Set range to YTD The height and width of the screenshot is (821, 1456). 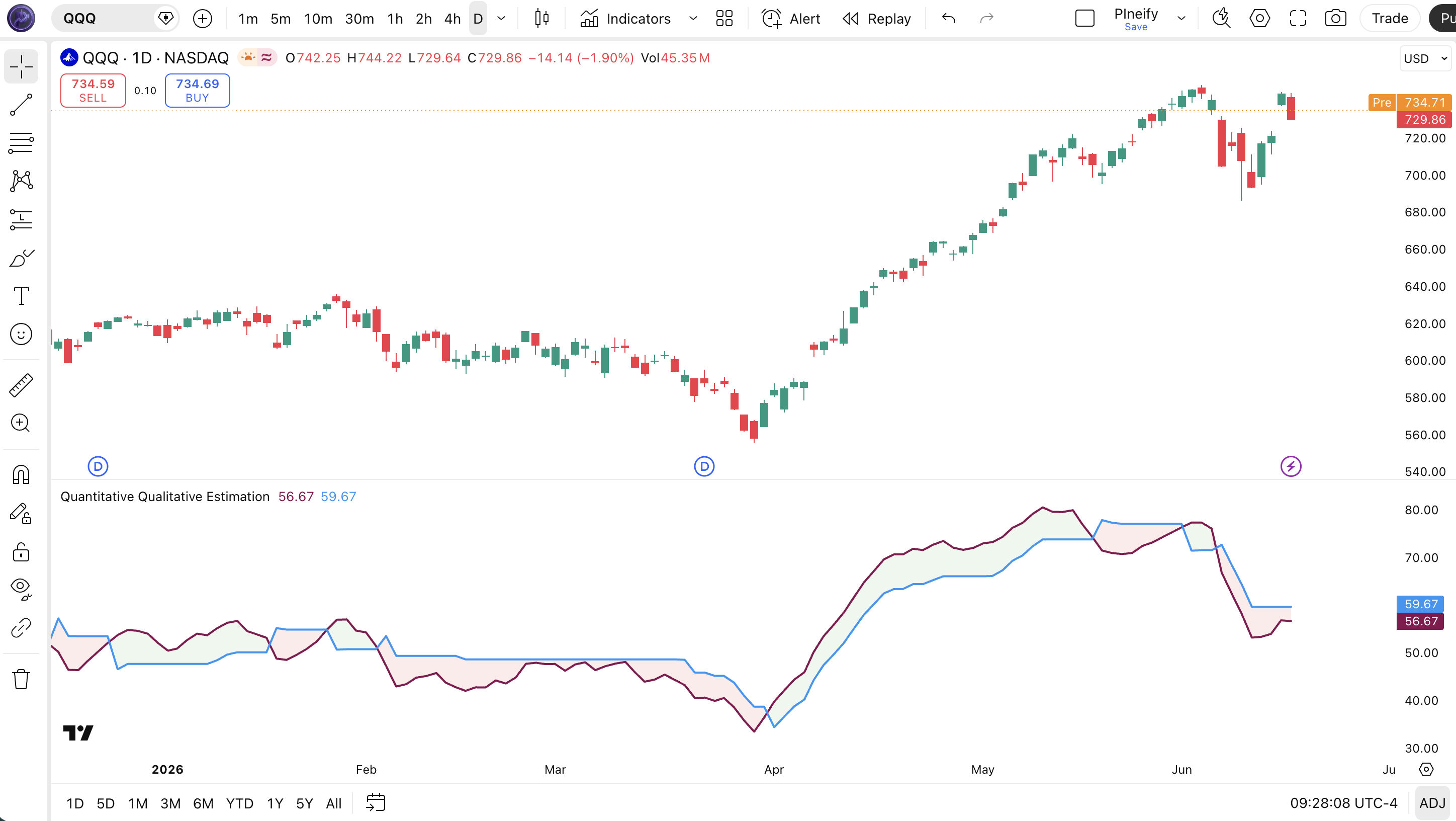click(x=240, y=803)
